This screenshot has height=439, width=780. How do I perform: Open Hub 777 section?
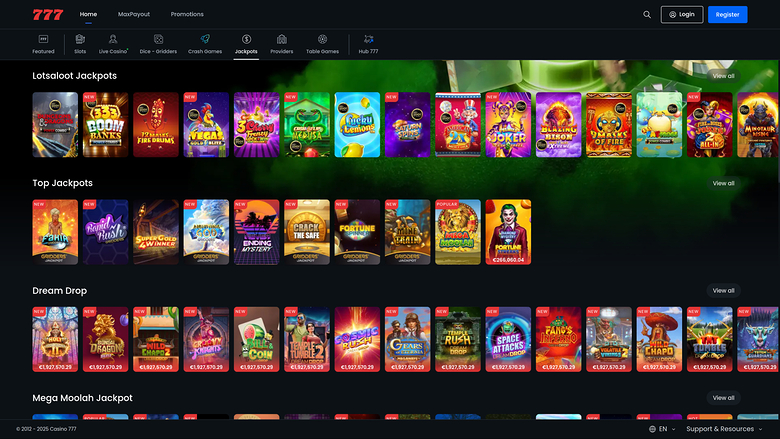[x=369, y=44]
